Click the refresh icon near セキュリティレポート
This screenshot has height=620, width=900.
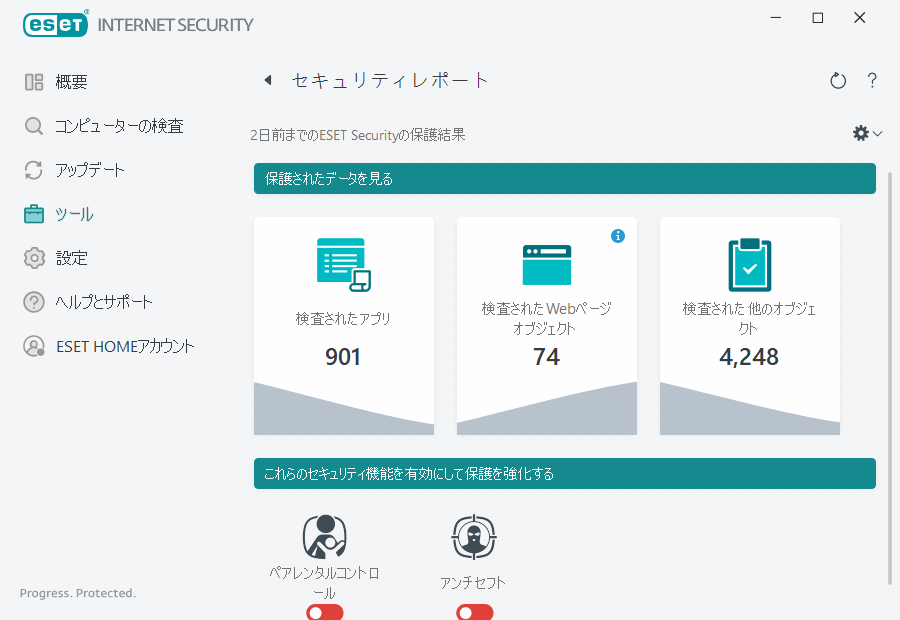(838, 80)
